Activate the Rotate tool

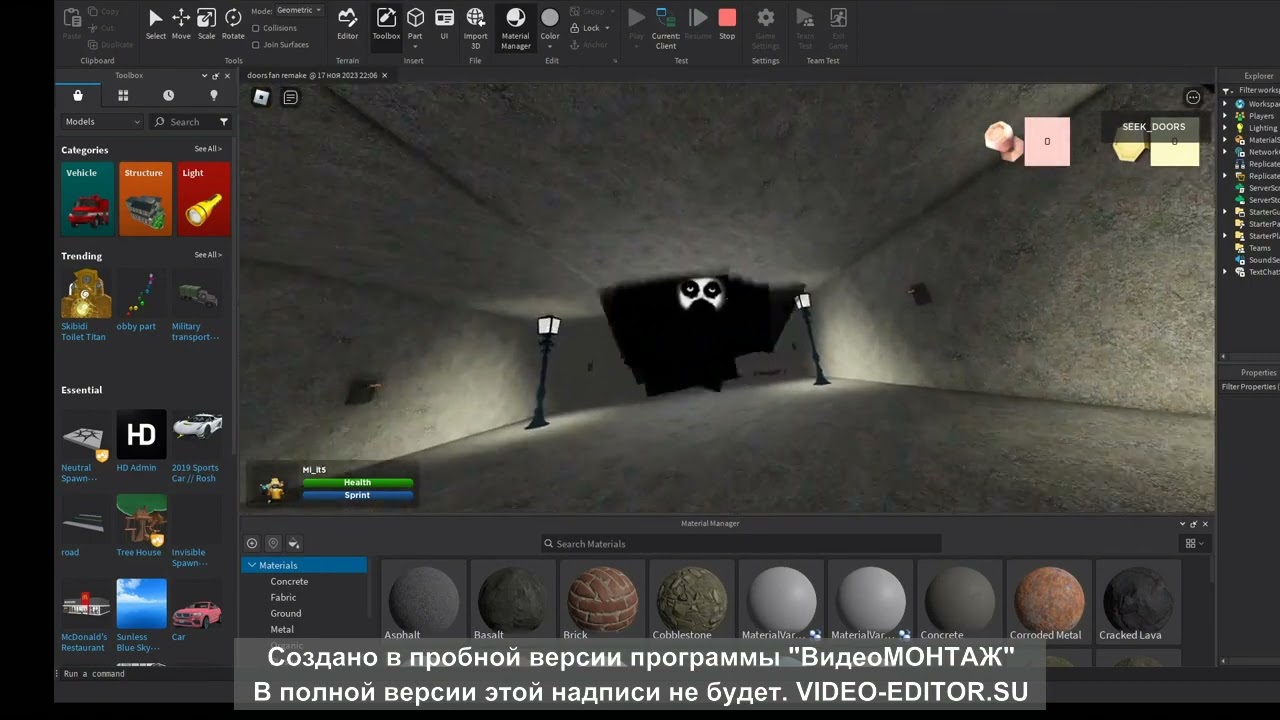pos(233,24)
